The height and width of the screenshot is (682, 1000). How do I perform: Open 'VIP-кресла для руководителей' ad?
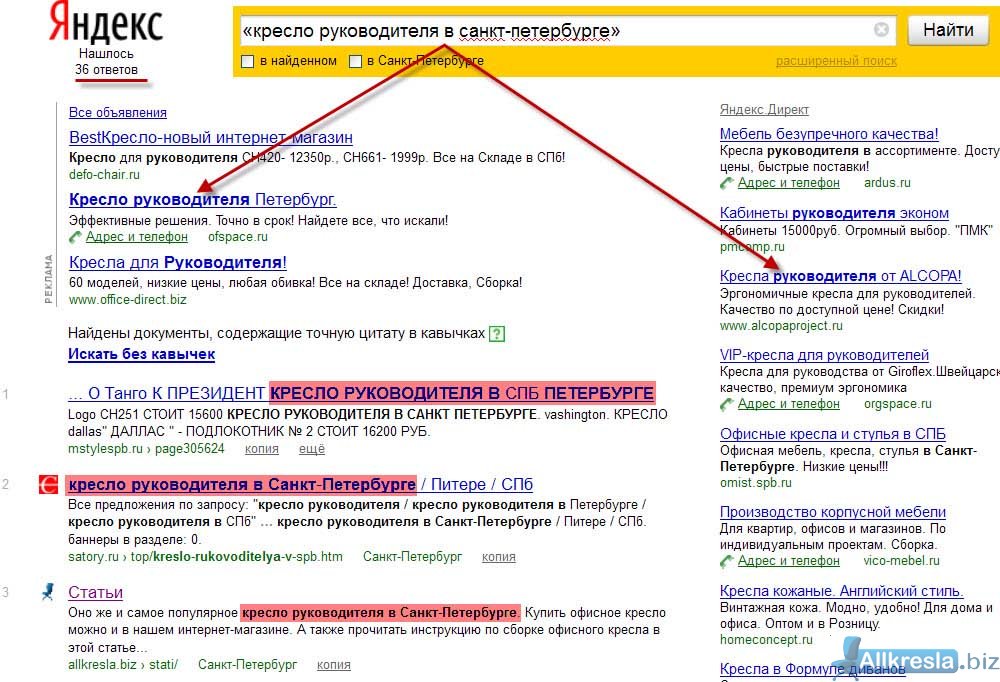[x=825, y=355]
